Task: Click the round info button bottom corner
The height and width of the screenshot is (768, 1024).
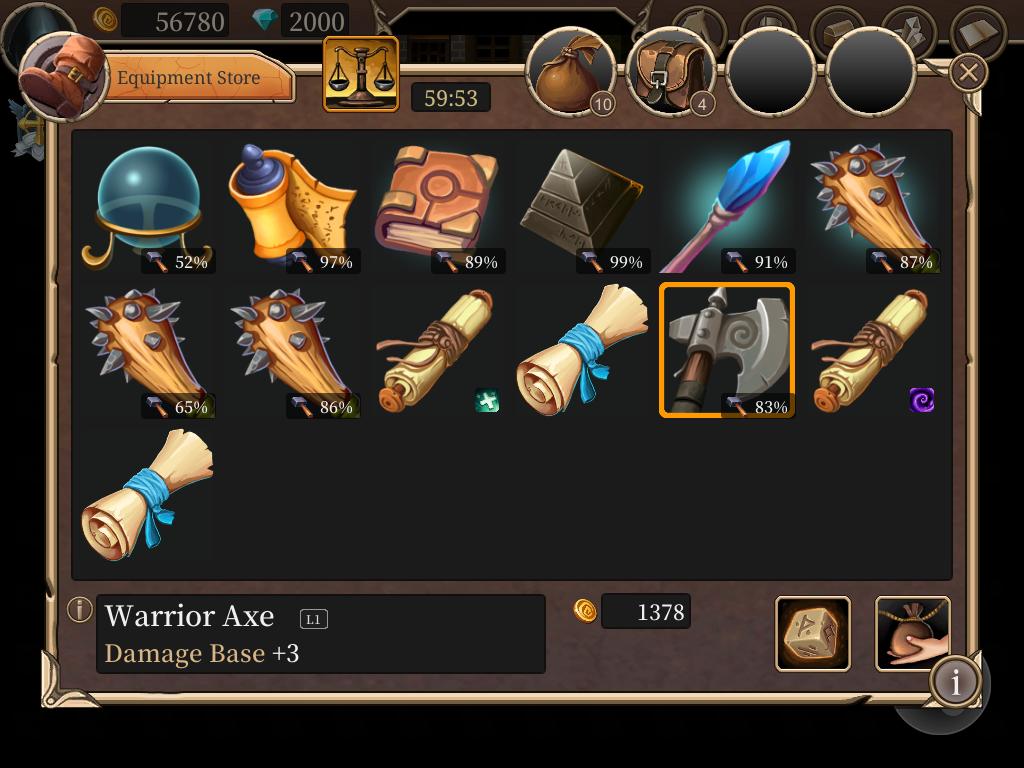Action: (x=955, y=682)
